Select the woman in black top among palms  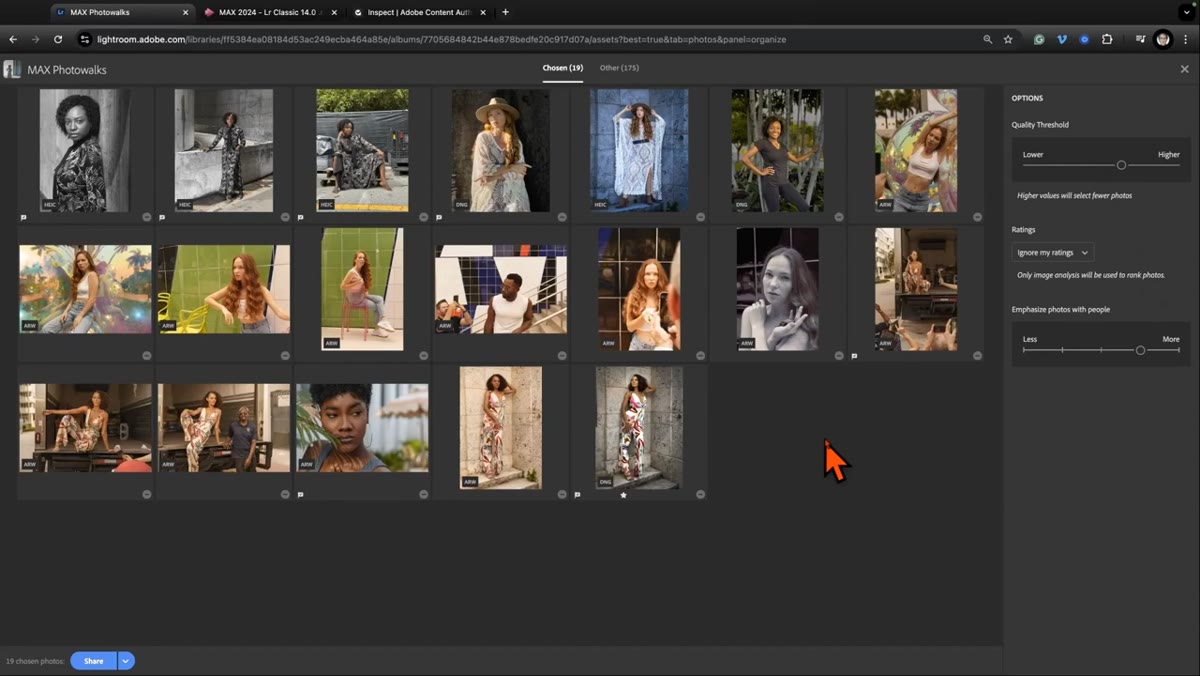pos(776,150)
